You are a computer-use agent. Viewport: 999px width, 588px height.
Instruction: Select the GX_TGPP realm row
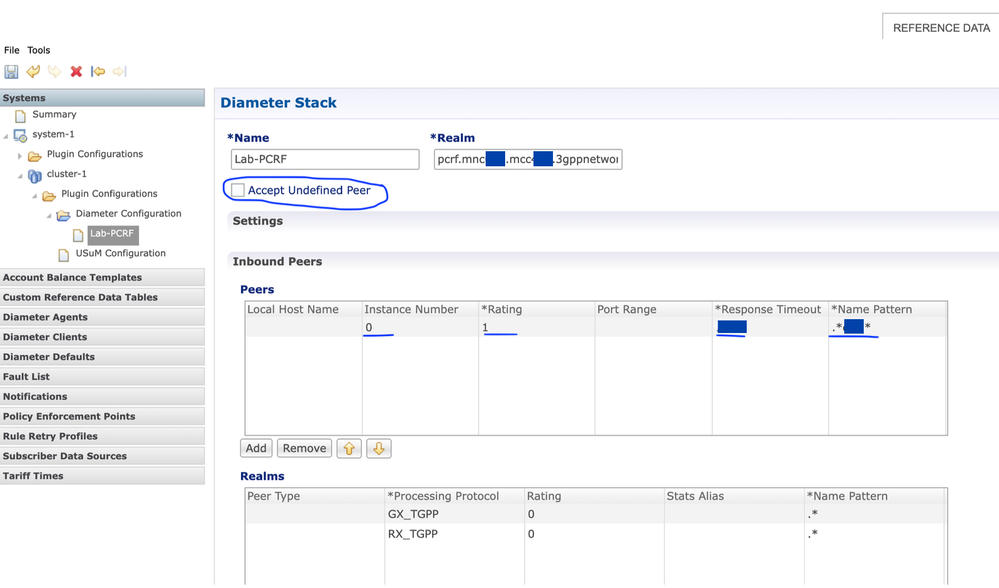point(596,514)
